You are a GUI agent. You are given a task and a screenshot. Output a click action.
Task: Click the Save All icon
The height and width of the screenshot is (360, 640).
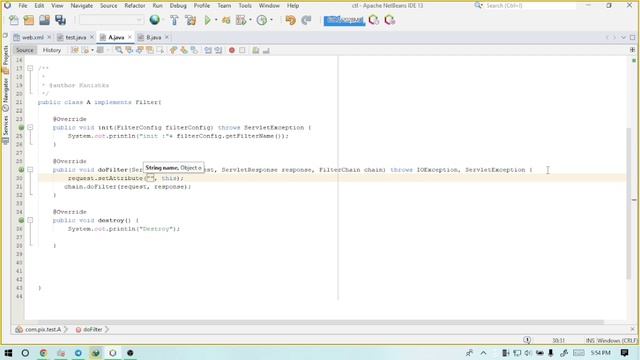(x=60, y=20)
